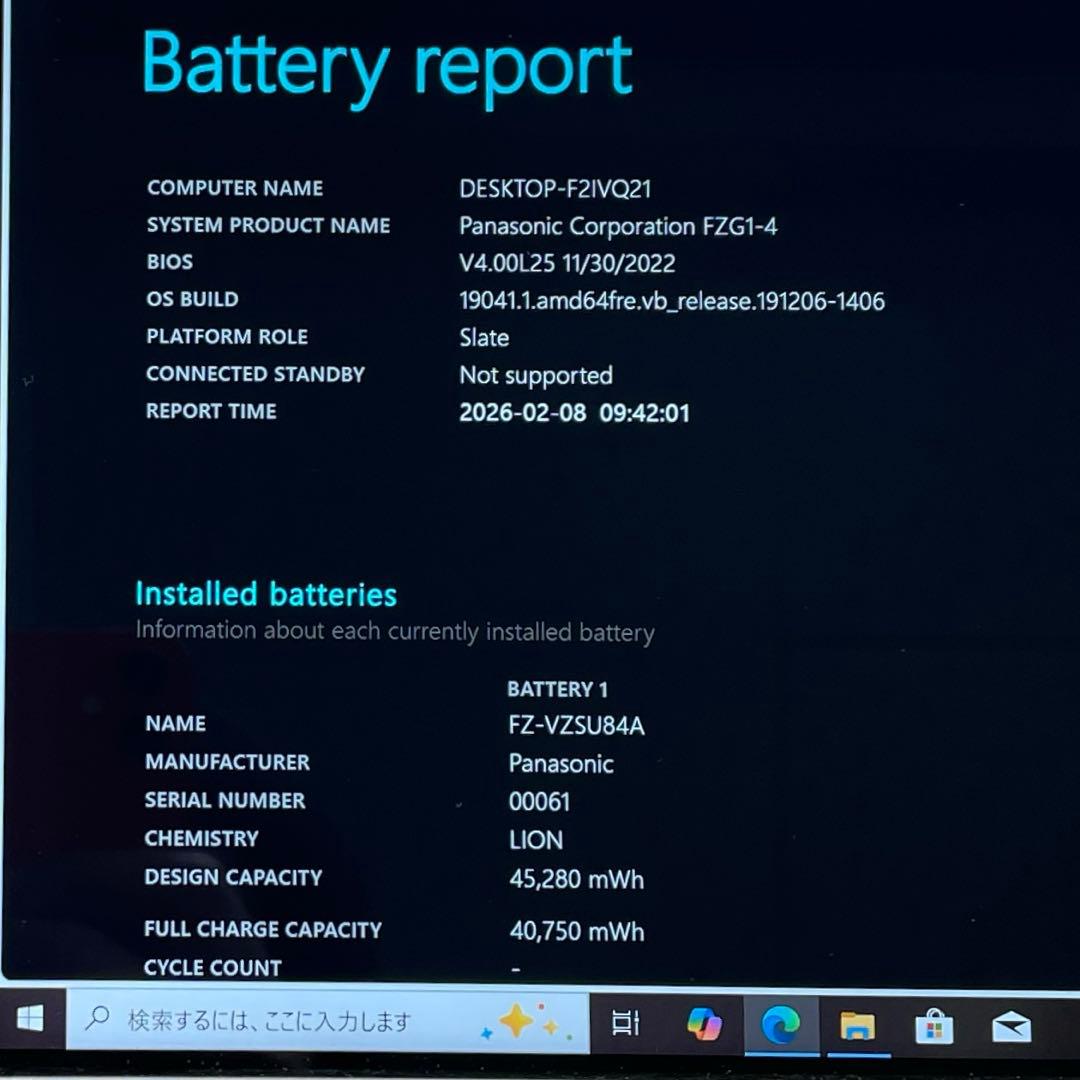Image resolution: width=1080 pixels, height=1080 pixels.
Task: Select the "COMPUTER NAME" label
Action: click(x=235, y=187)
